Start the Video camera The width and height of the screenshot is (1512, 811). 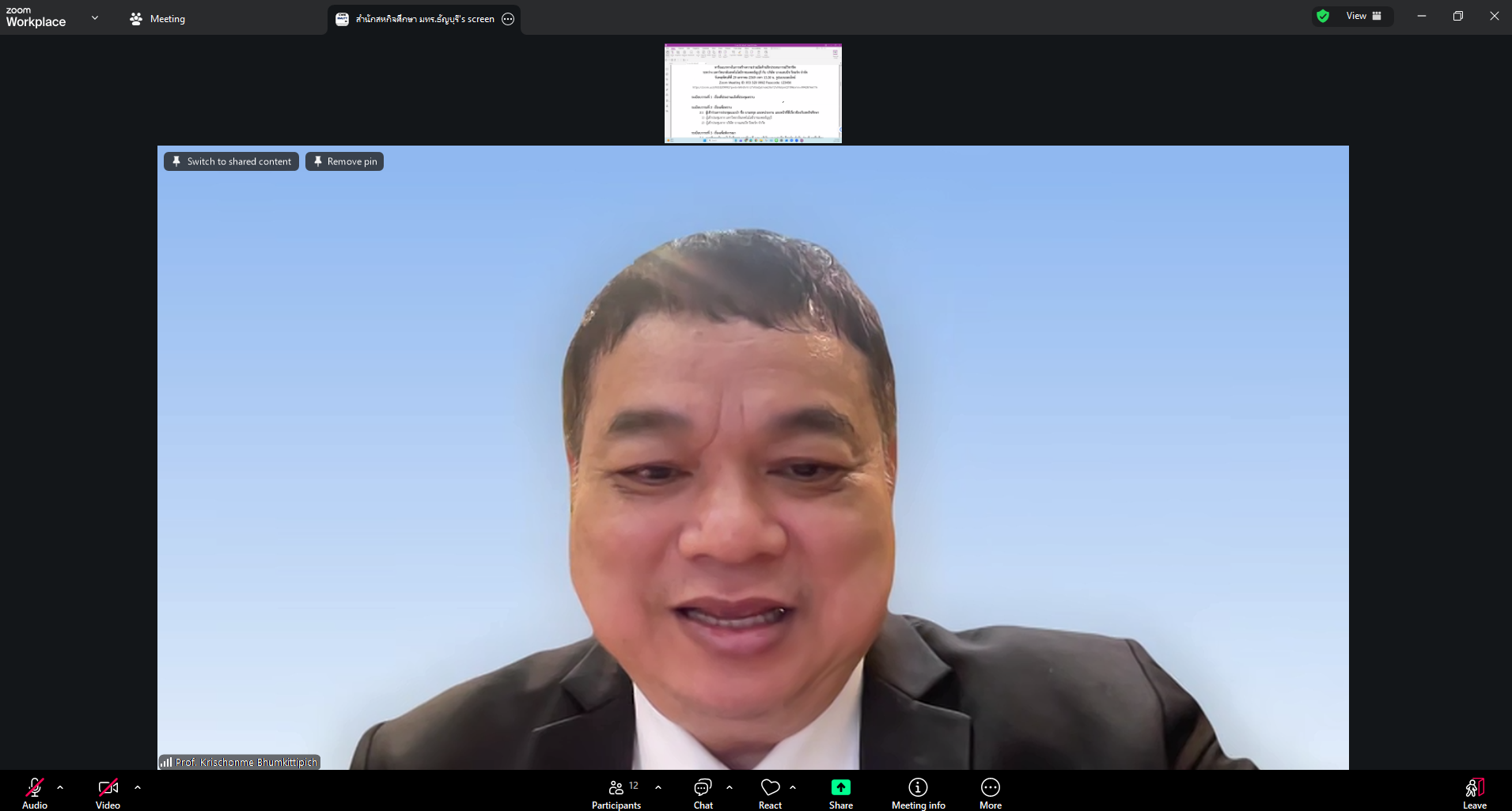pos(108,791)
